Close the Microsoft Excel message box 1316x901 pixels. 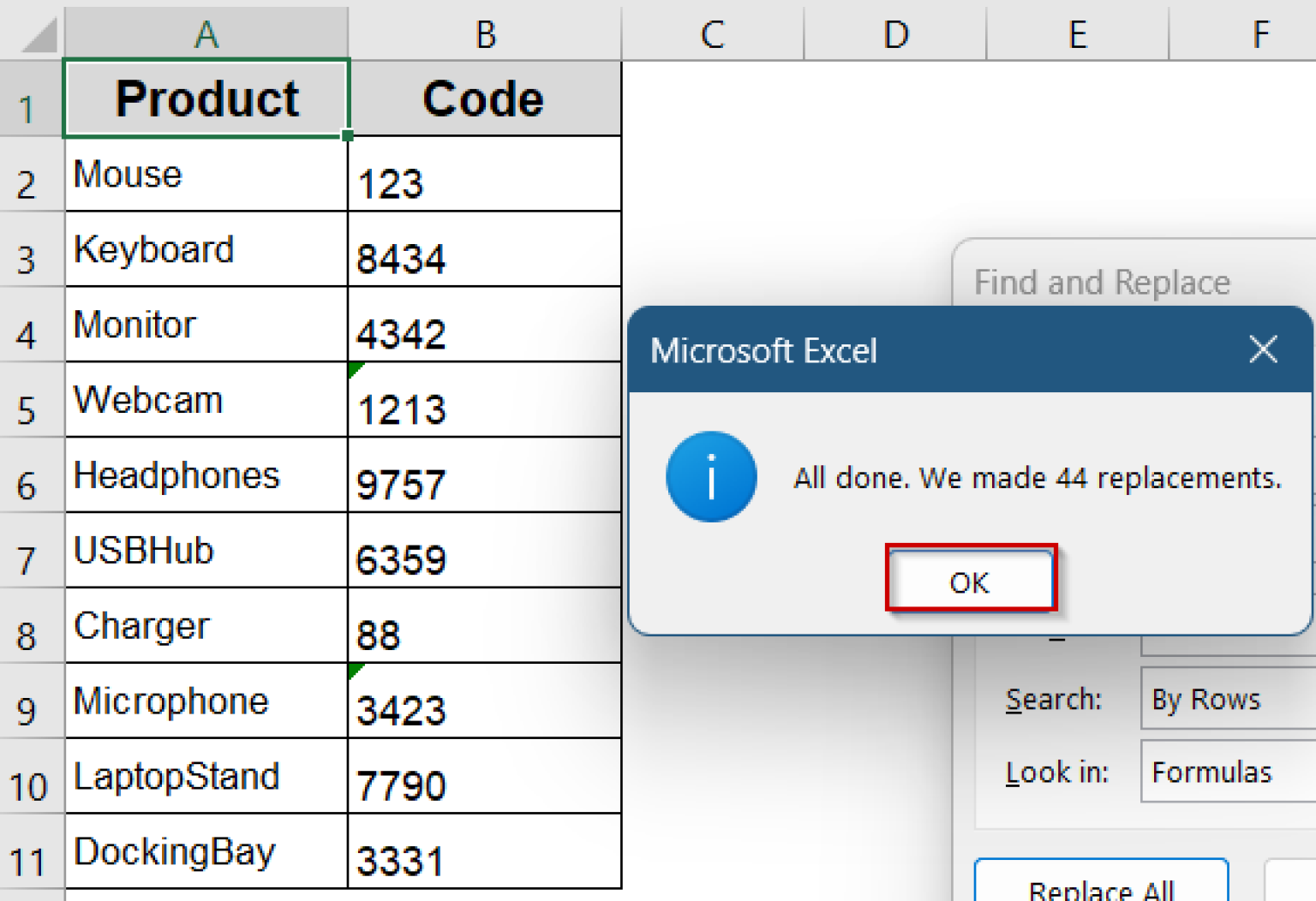1263,349
